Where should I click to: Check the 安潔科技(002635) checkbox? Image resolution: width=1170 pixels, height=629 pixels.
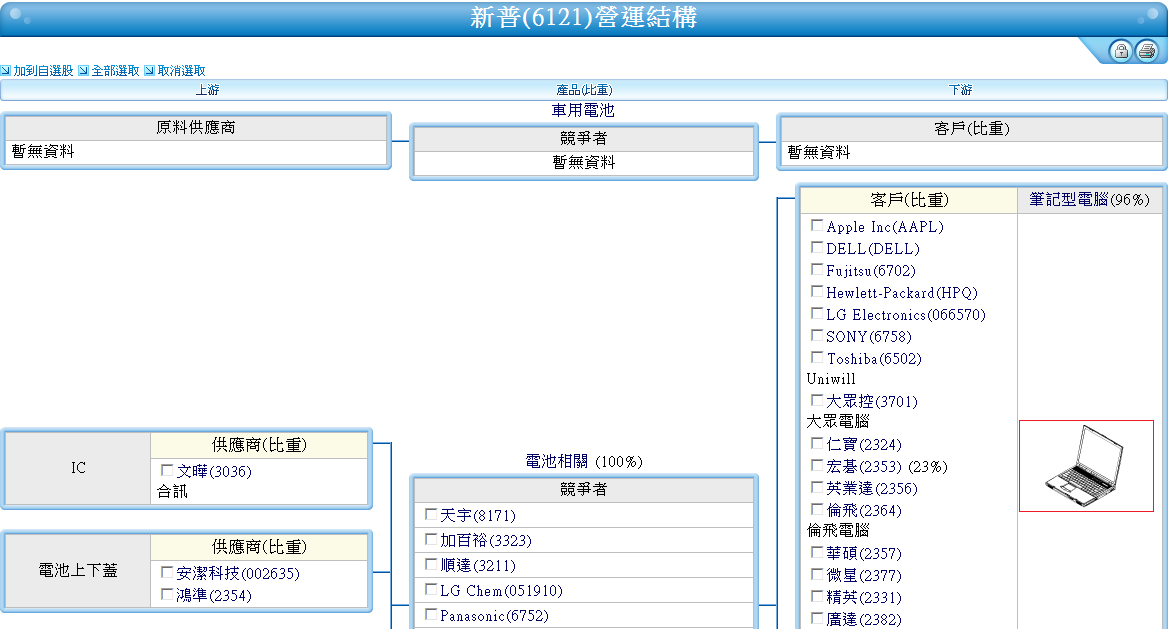tap(167, 572)
